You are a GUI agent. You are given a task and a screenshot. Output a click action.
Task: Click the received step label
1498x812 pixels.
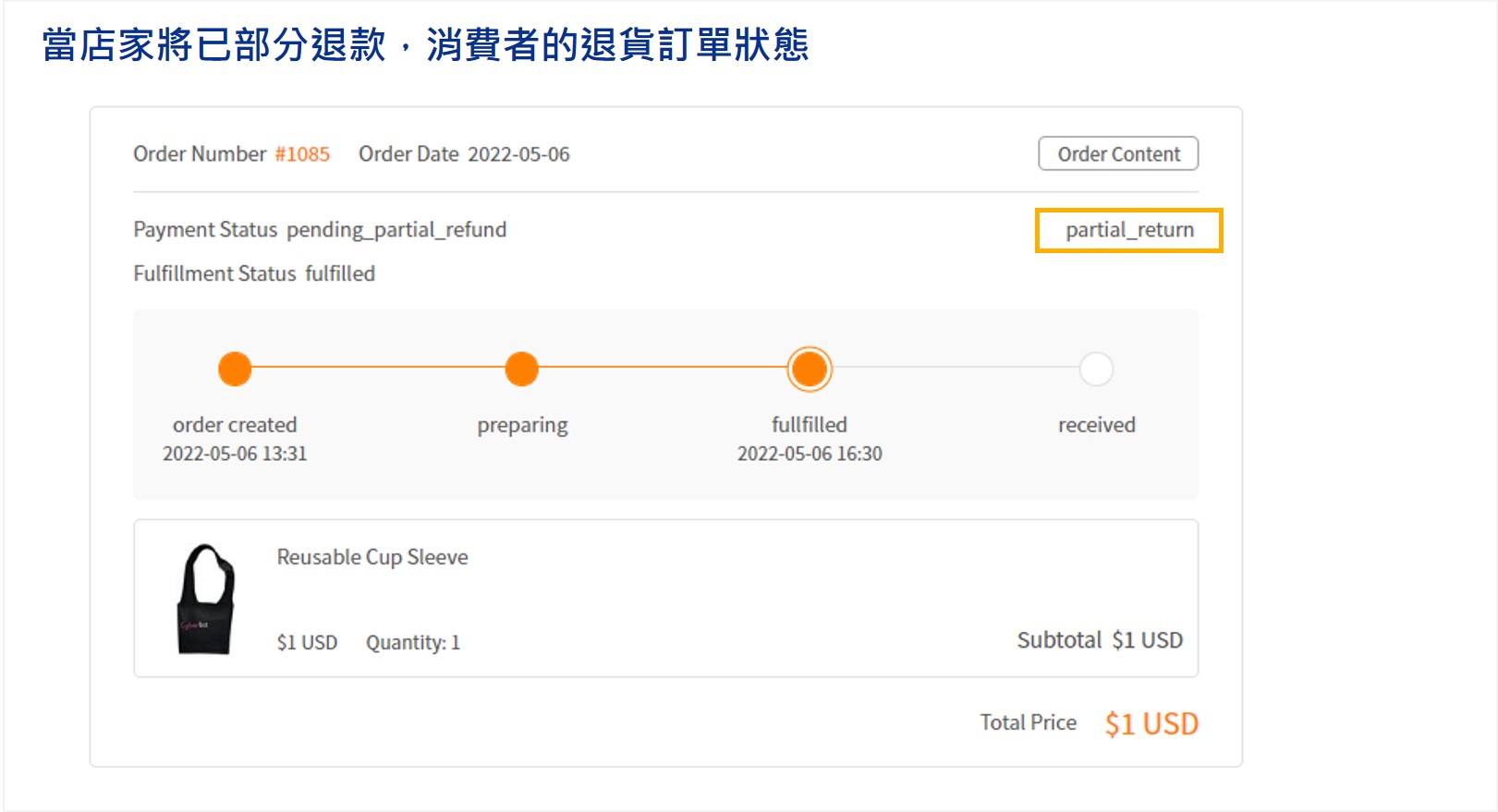pos(1097,425)
